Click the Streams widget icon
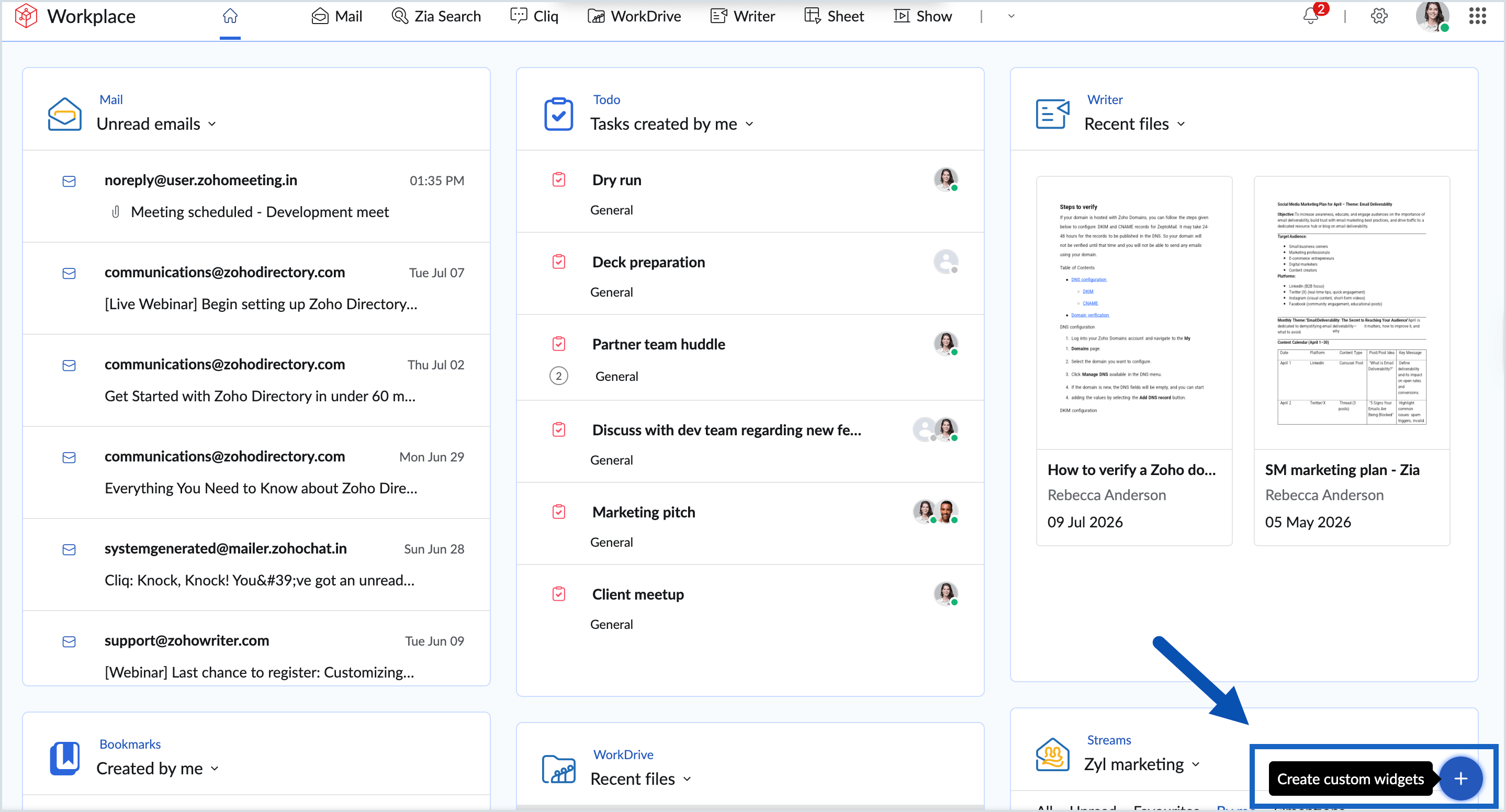The height and width of the screenshot is (812, 1506). (1052, 754)
